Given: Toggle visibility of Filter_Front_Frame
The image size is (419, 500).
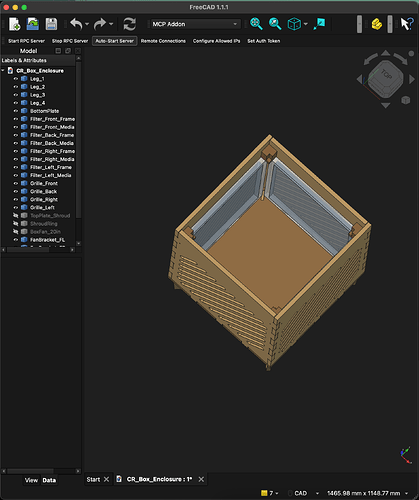Looking at the screenshot, I should pos(16,119).
